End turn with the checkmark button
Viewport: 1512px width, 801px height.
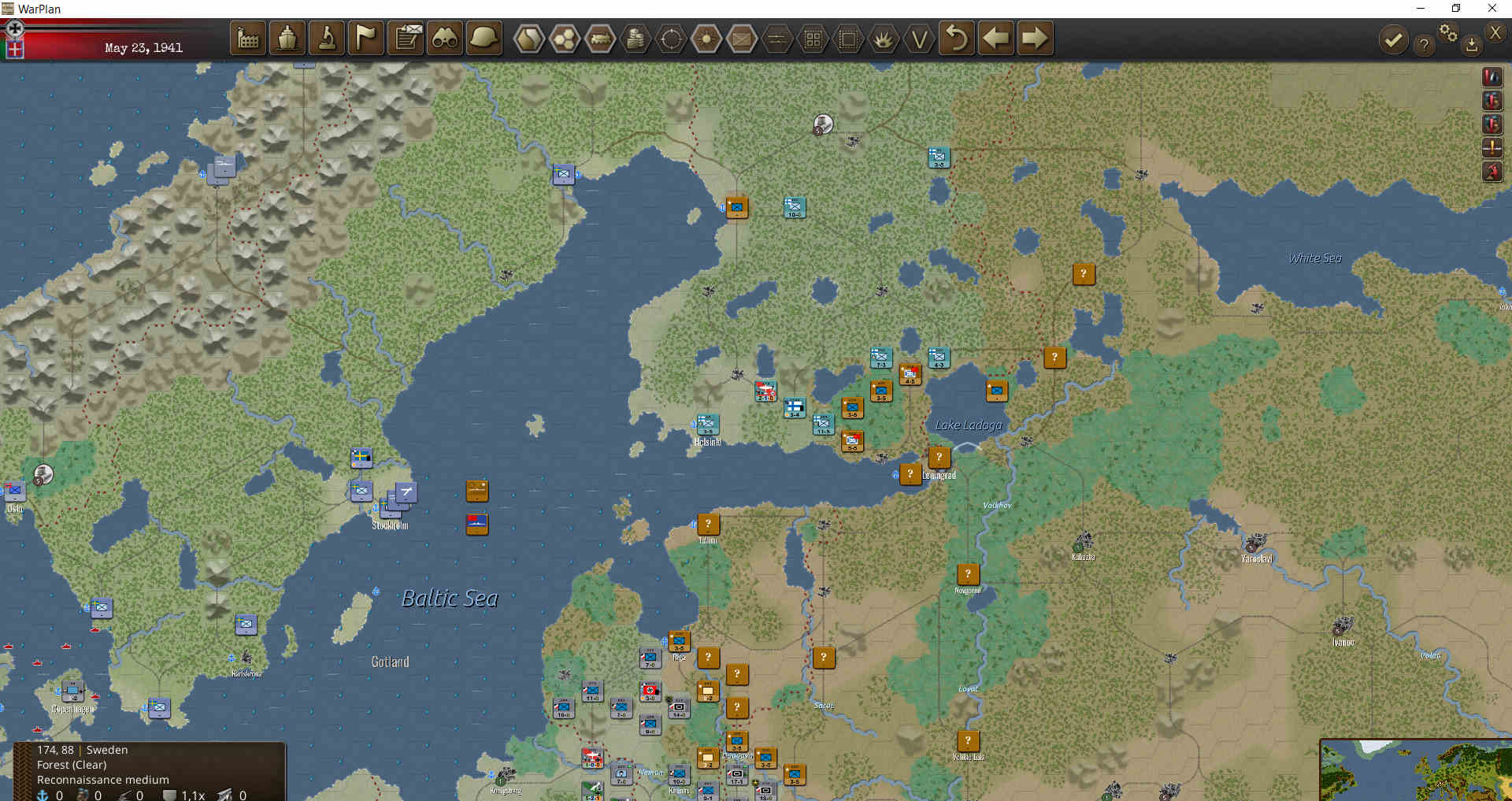(1393, 40)
